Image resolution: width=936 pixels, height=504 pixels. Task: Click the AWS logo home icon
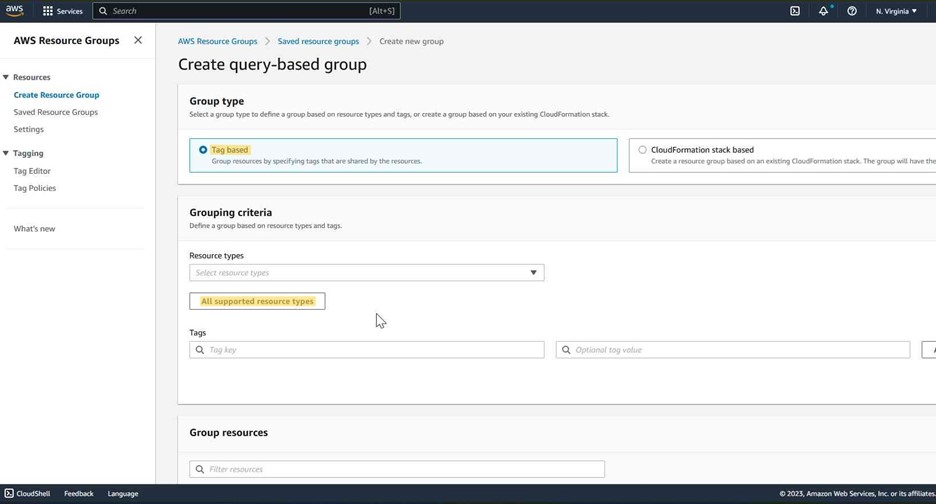pyautogui.click(x=14, y=11)
